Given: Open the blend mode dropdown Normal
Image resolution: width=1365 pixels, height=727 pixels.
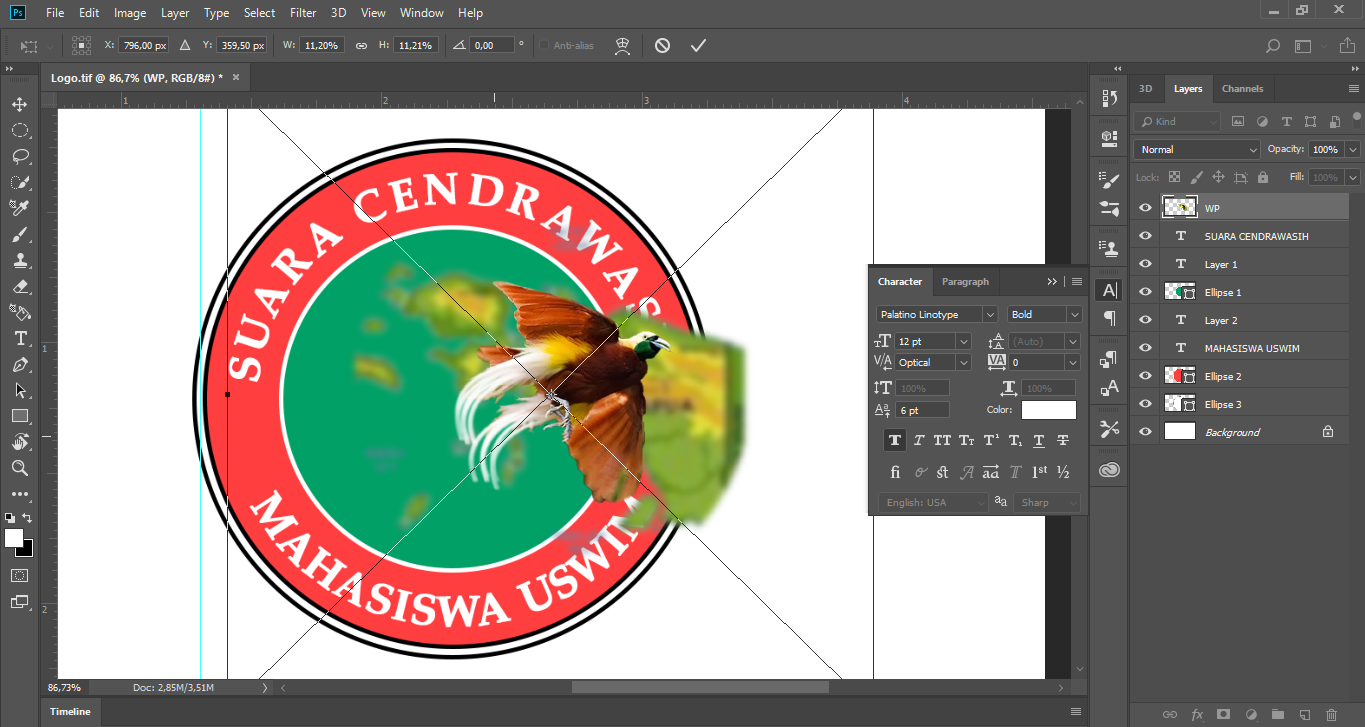Looking at the screenshot, I should point(1197,149).
